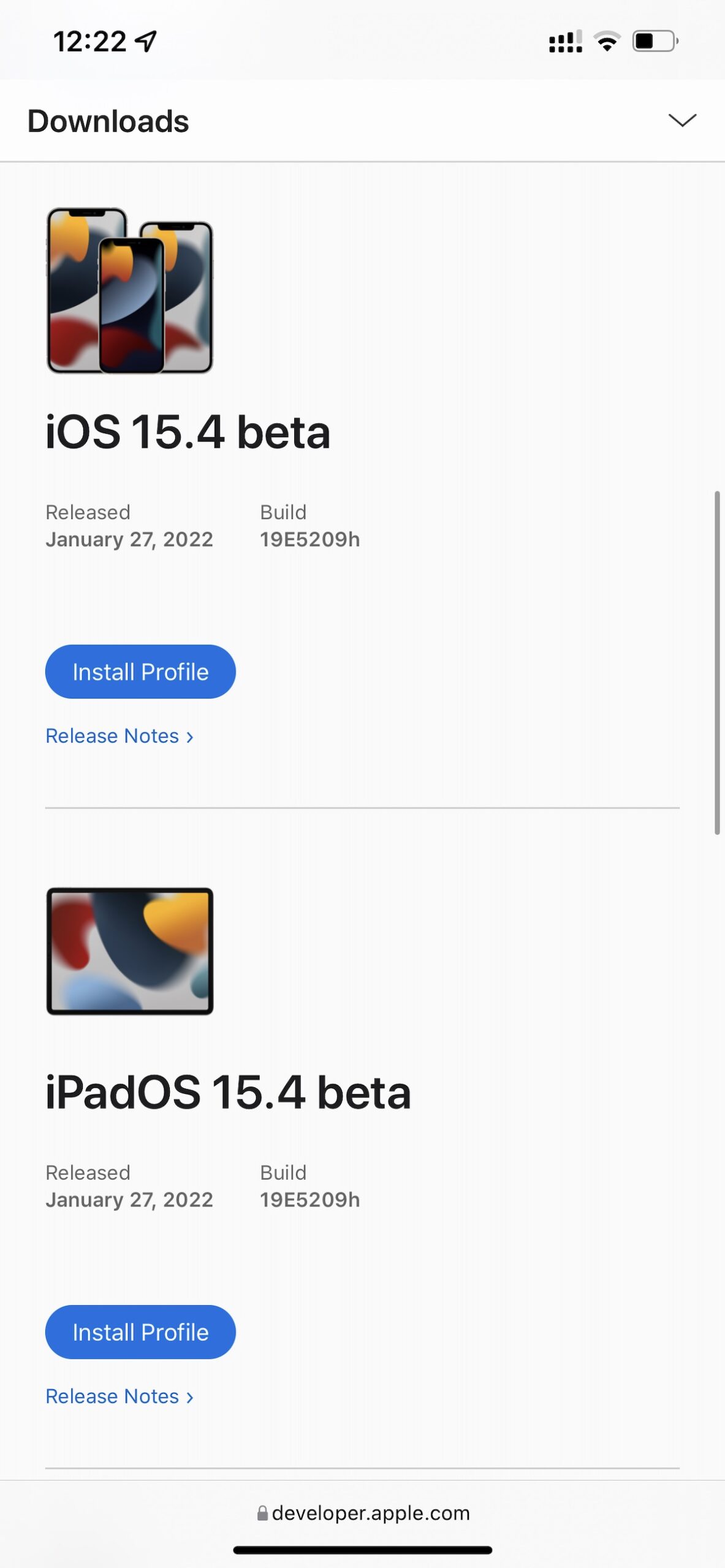Image resolution: width=725 pixels, height=1568 pixels.
Task: Tap the iOS build number 19E5209h
Action: click(309, 539)
